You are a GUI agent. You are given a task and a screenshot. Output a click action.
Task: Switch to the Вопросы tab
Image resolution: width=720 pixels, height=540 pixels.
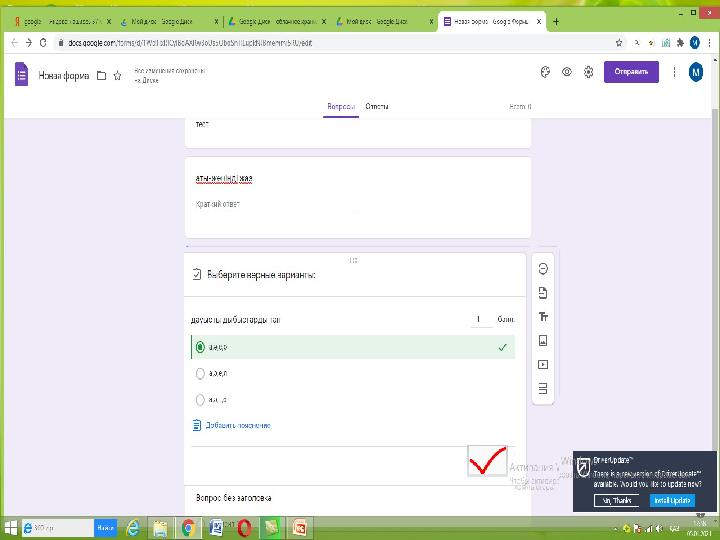(341, 107)
